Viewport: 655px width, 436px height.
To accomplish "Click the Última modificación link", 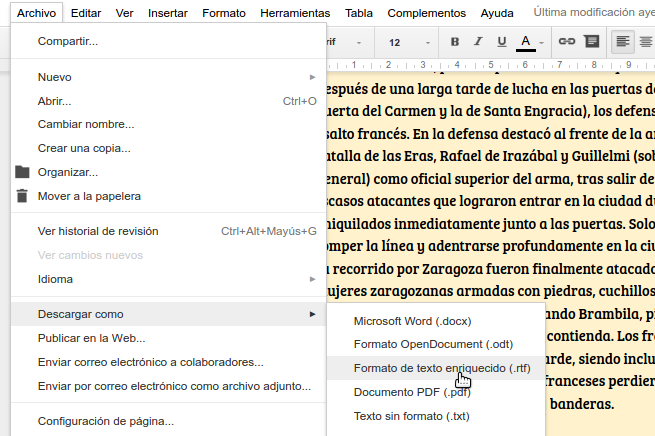I will tap(594, 12).
